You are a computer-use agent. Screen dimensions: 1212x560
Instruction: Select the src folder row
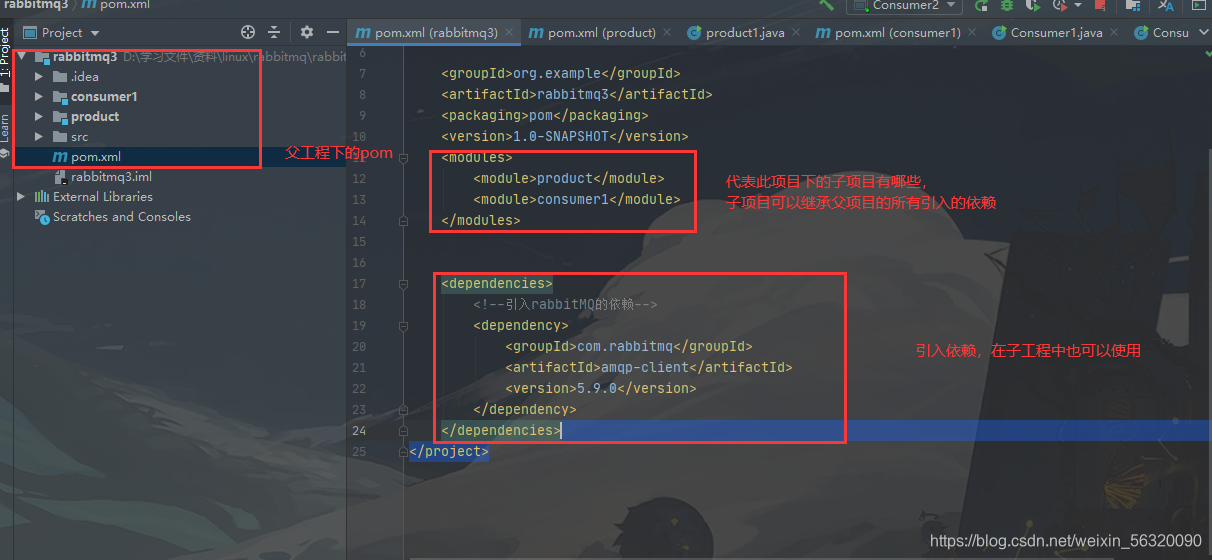(x=181, y=136)
